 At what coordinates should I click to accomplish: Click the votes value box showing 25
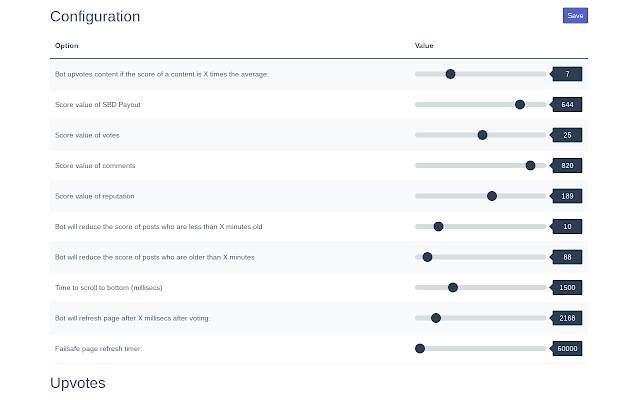pyautogui.click(x=567, y=135)
